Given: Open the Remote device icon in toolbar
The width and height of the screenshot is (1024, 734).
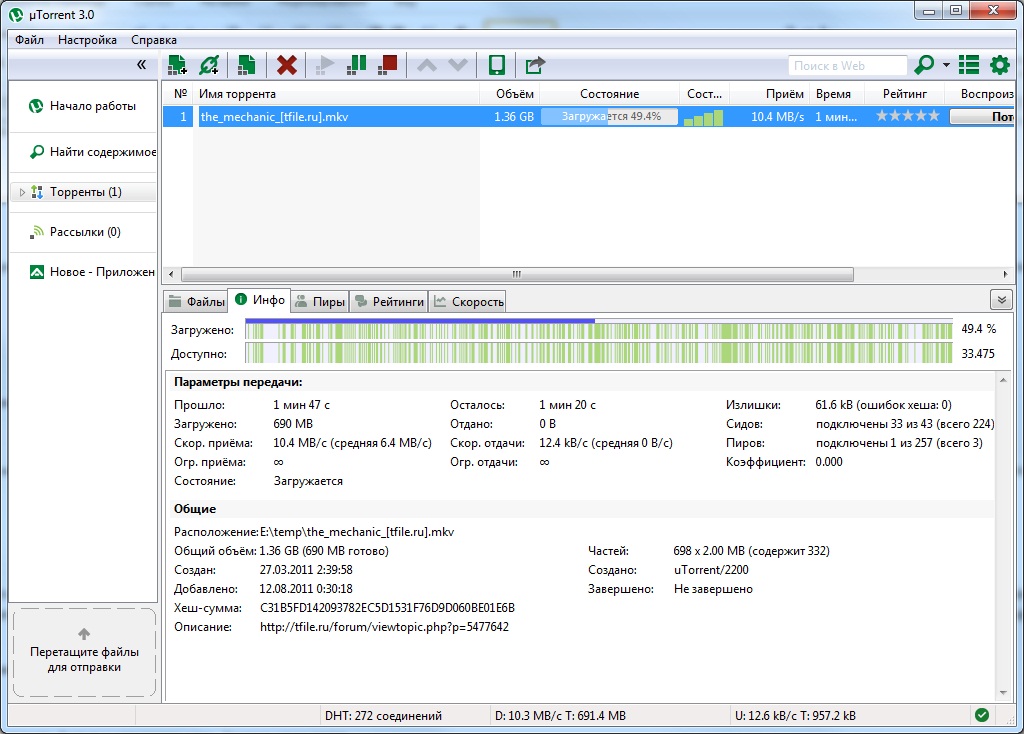Looking at the screenshot, I should (x=496, y=65).
